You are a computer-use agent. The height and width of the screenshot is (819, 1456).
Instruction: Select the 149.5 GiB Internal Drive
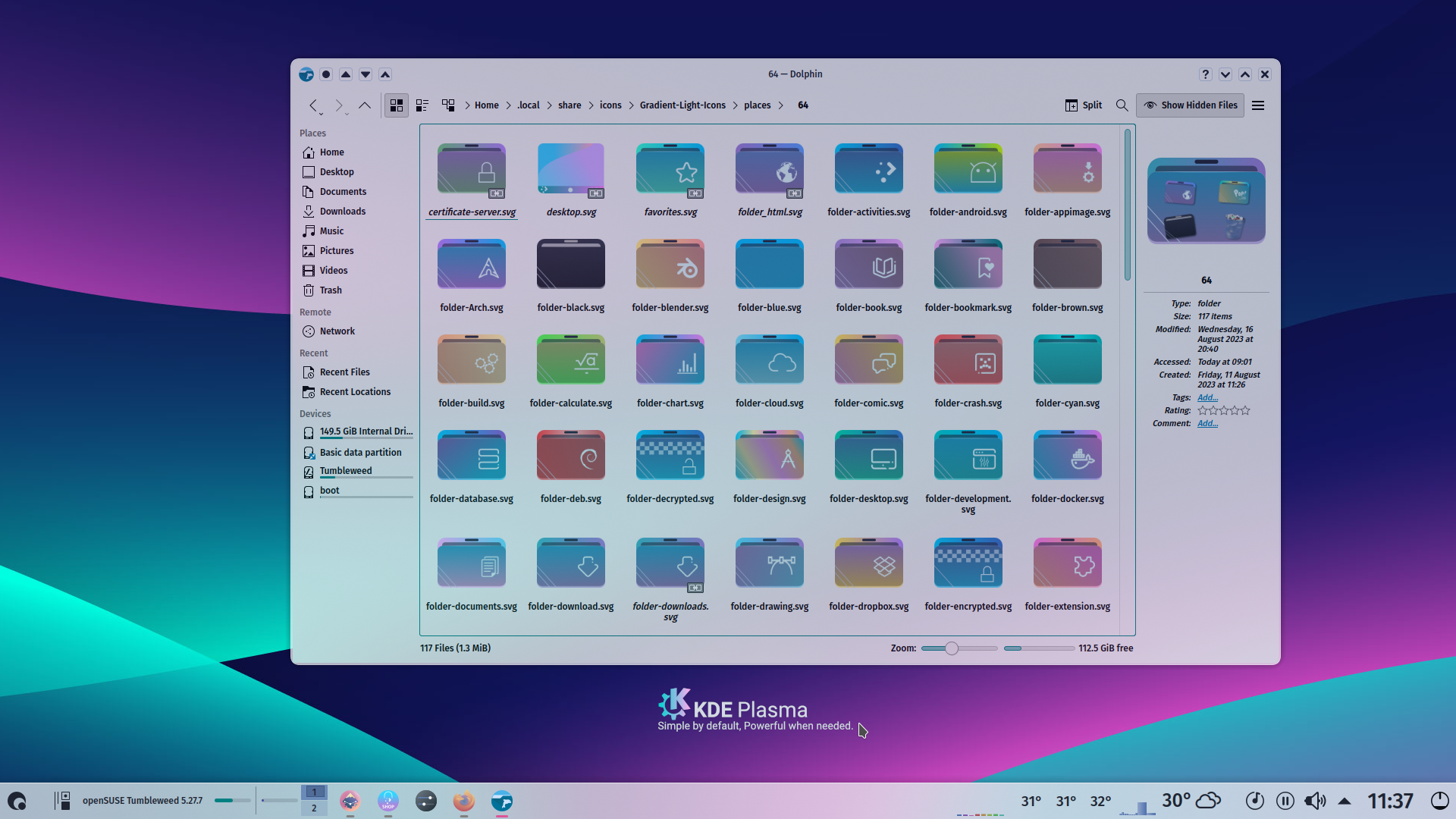(356, 432)
